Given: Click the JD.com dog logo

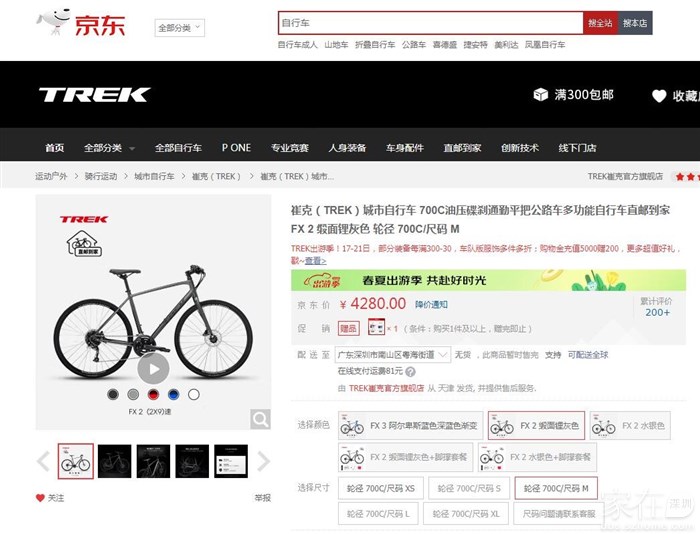Looking at the screenshot, I should tap(54, 22).
